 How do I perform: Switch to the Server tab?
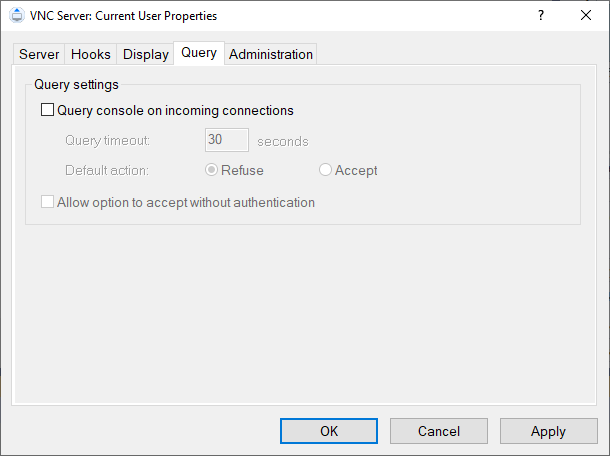(x=39, y=54)
